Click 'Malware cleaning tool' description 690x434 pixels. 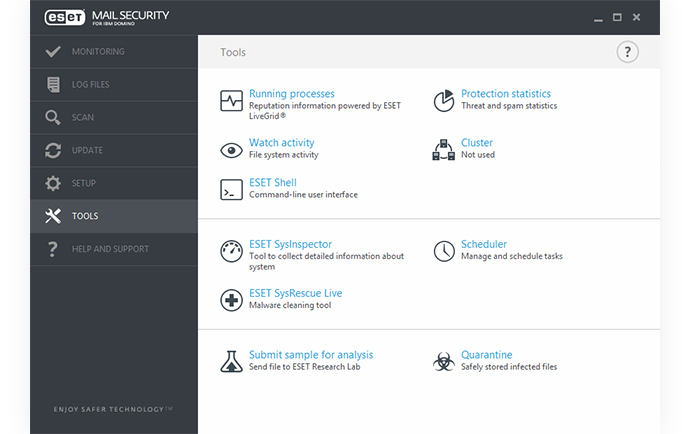(x=290, y=305)
